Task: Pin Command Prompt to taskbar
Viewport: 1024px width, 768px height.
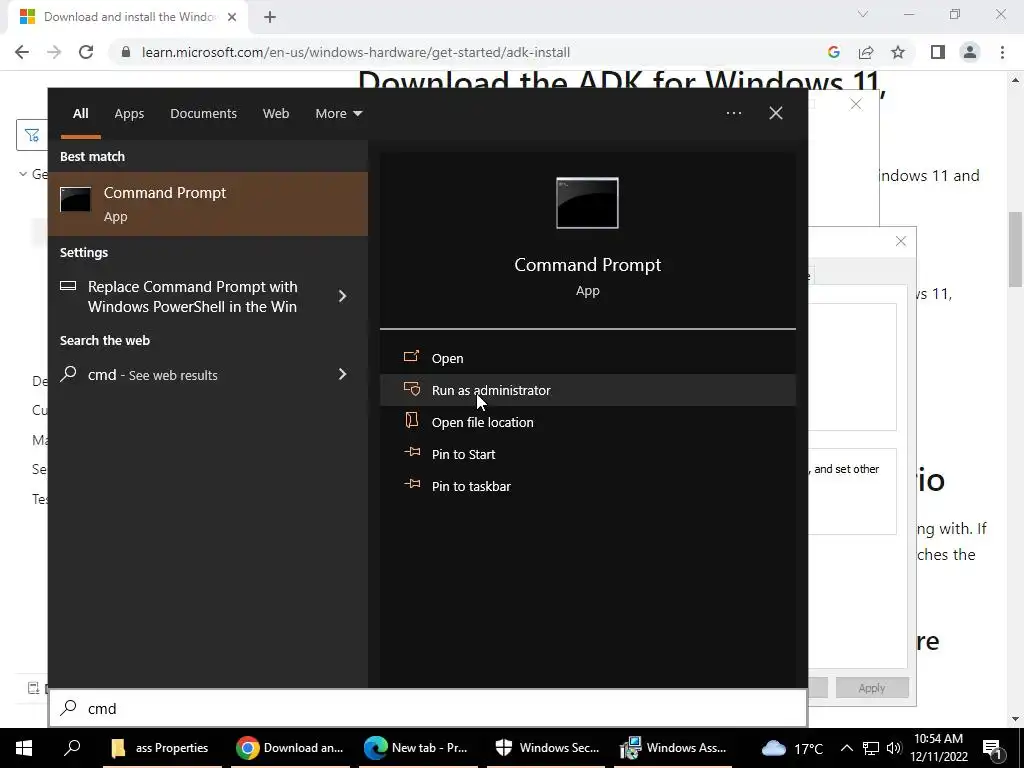Action: point(587,486)
